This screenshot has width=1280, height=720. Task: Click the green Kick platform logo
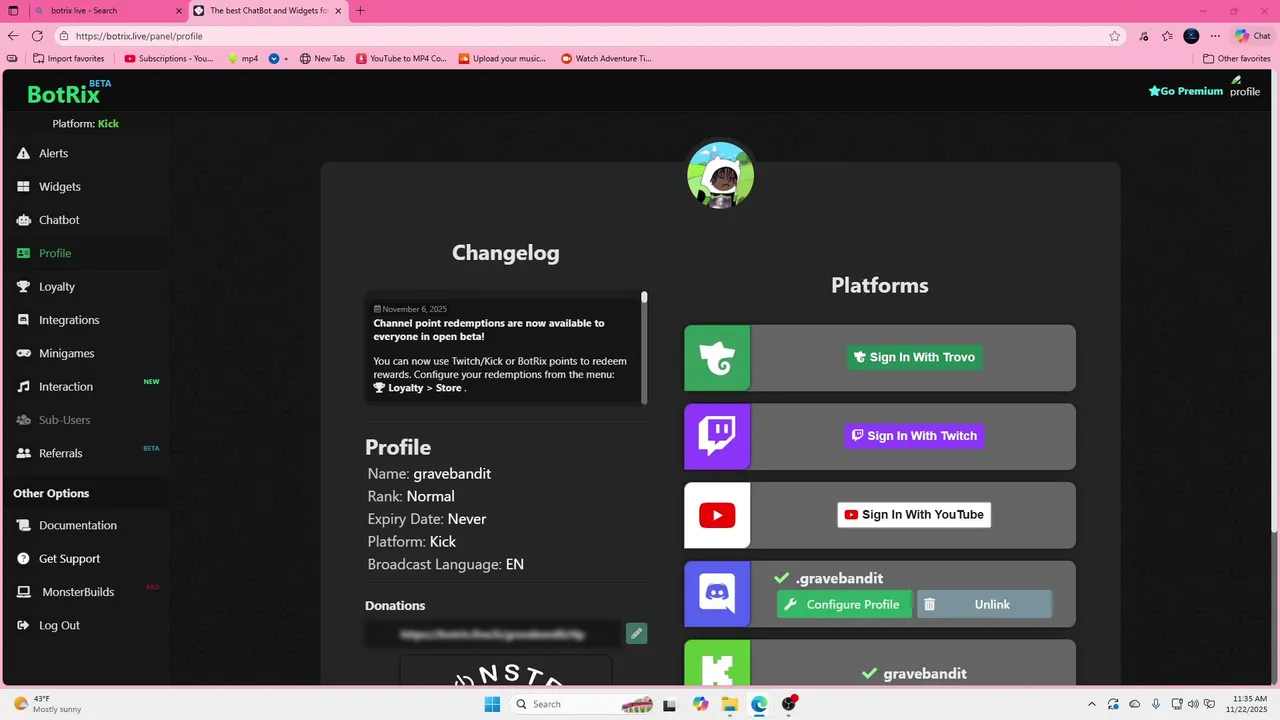coord(717,663)
